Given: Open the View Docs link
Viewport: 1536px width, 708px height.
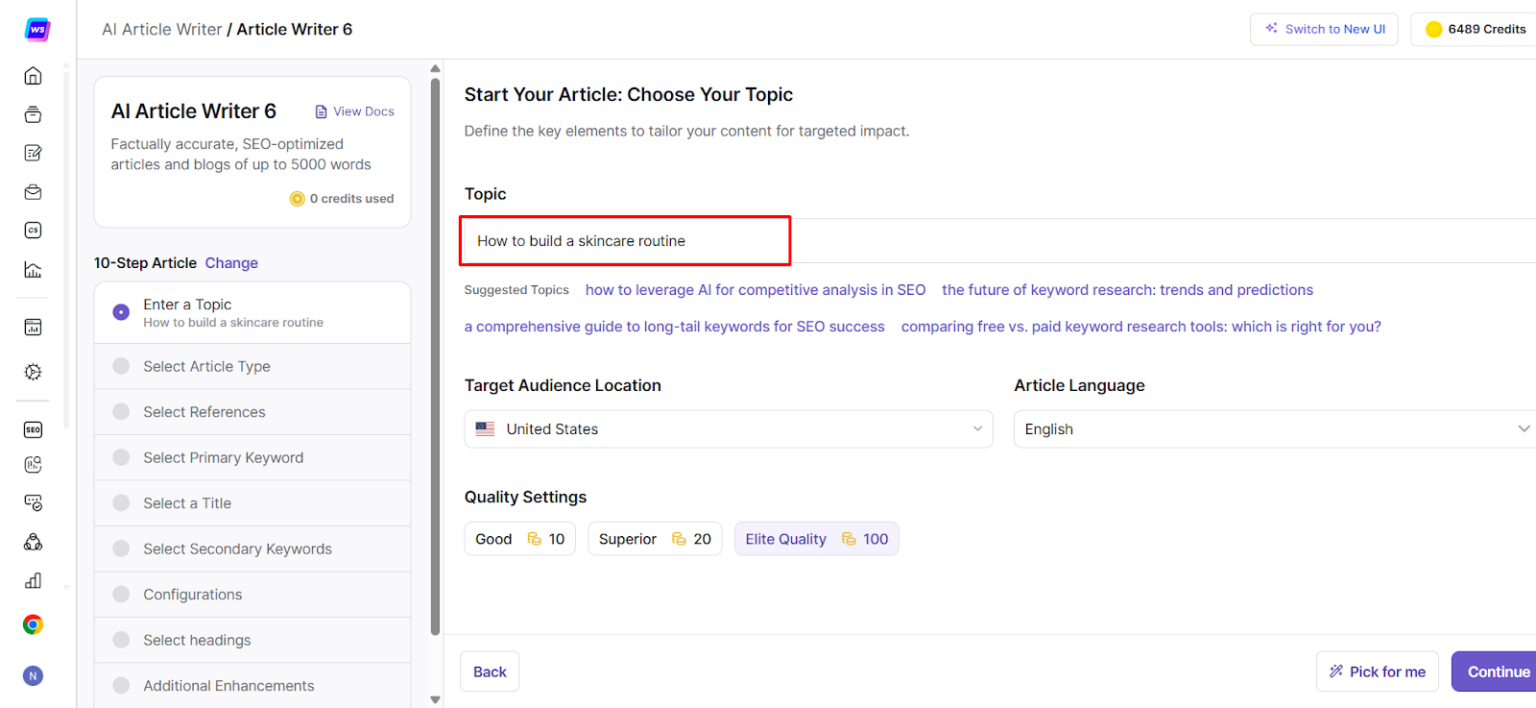Looking at the screenshot, I should click(x=355, y=112).
